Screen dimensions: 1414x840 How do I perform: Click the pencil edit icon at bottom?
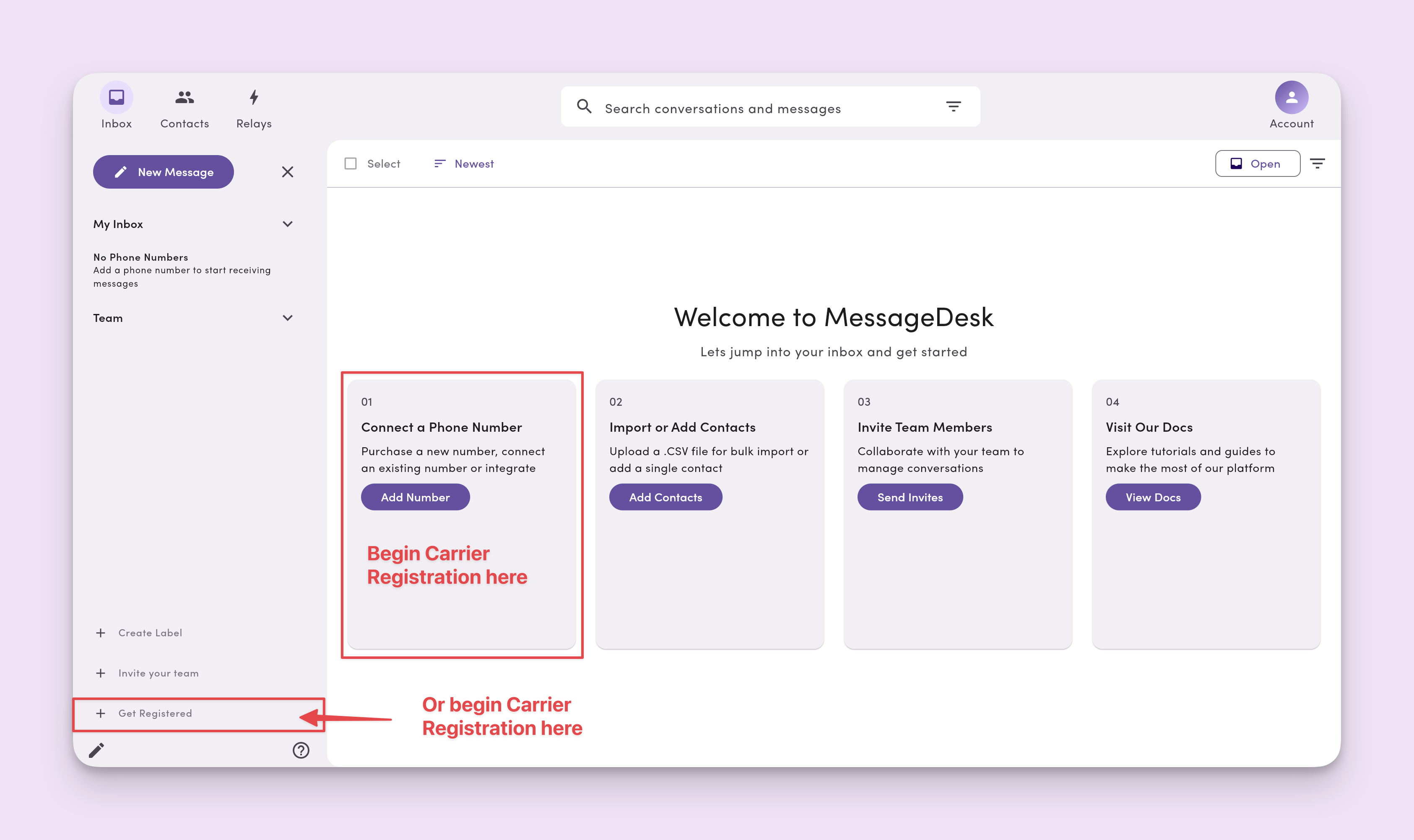pyautogui.click(x=96, y=750)
